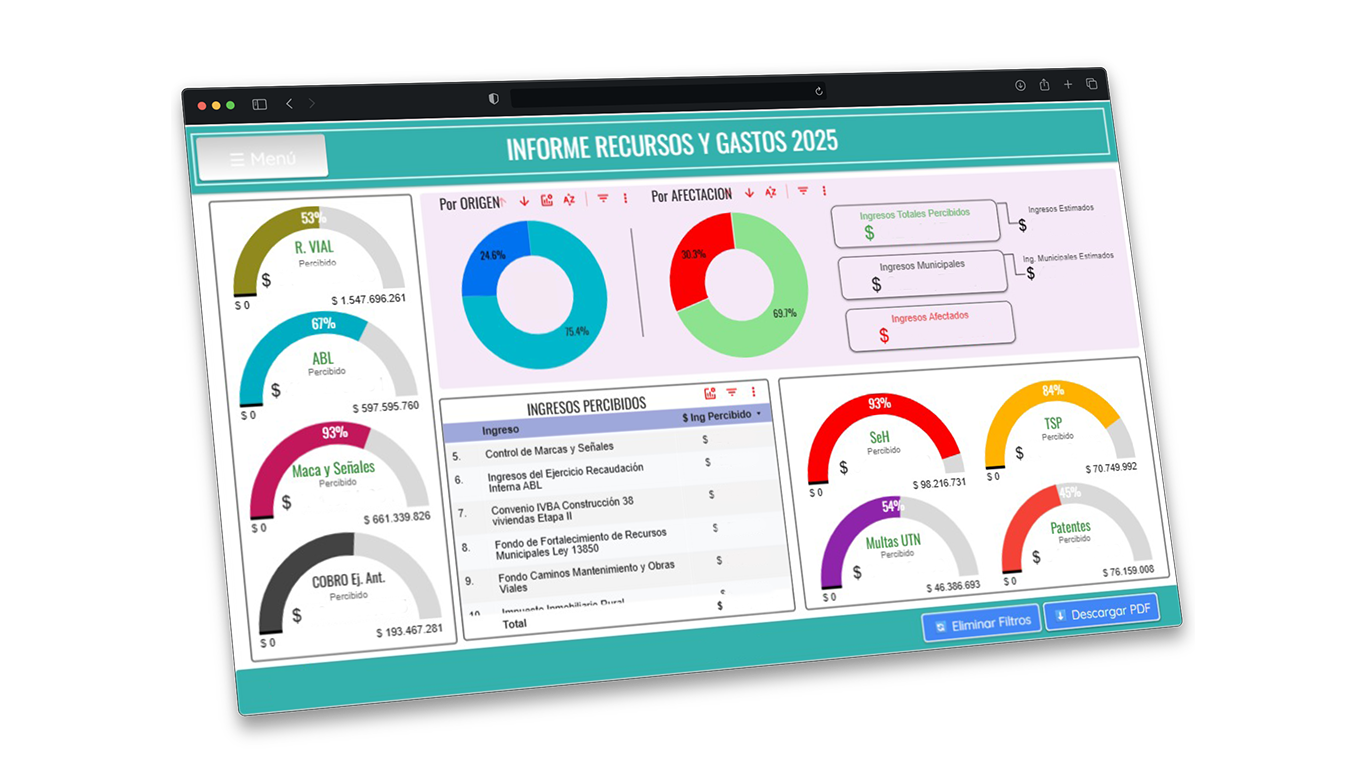Open more options for Por AFECTACION chart
Image resolution: width=1366 pixels, height=768 pixels.
point(825,190)
